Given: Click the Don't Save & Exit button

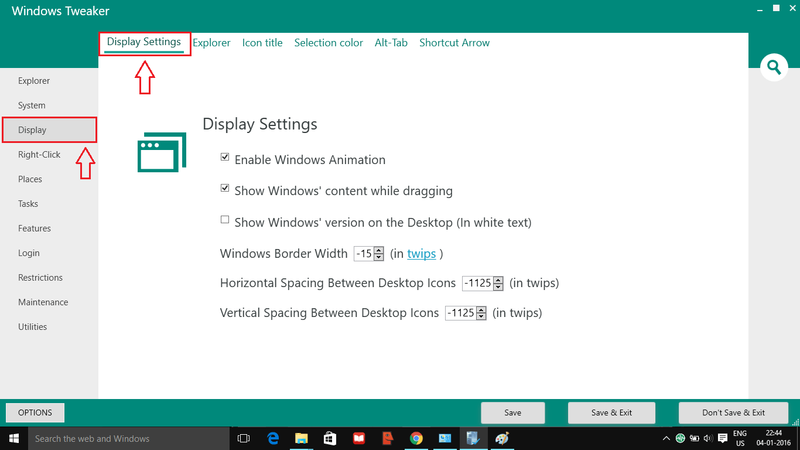Looking at the screenshot, I should [x=733, y=412].
